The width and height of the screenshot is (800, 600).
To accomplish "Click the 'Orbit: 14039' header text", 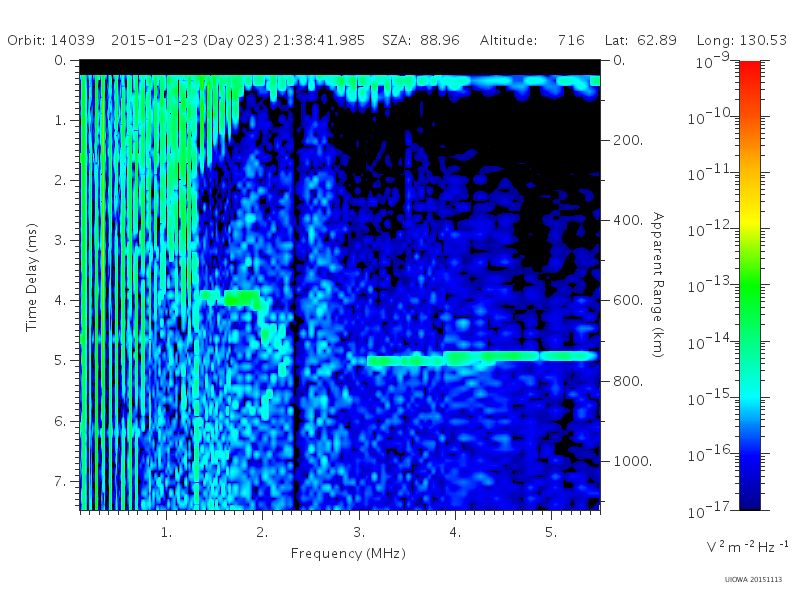I will (51, 40).
